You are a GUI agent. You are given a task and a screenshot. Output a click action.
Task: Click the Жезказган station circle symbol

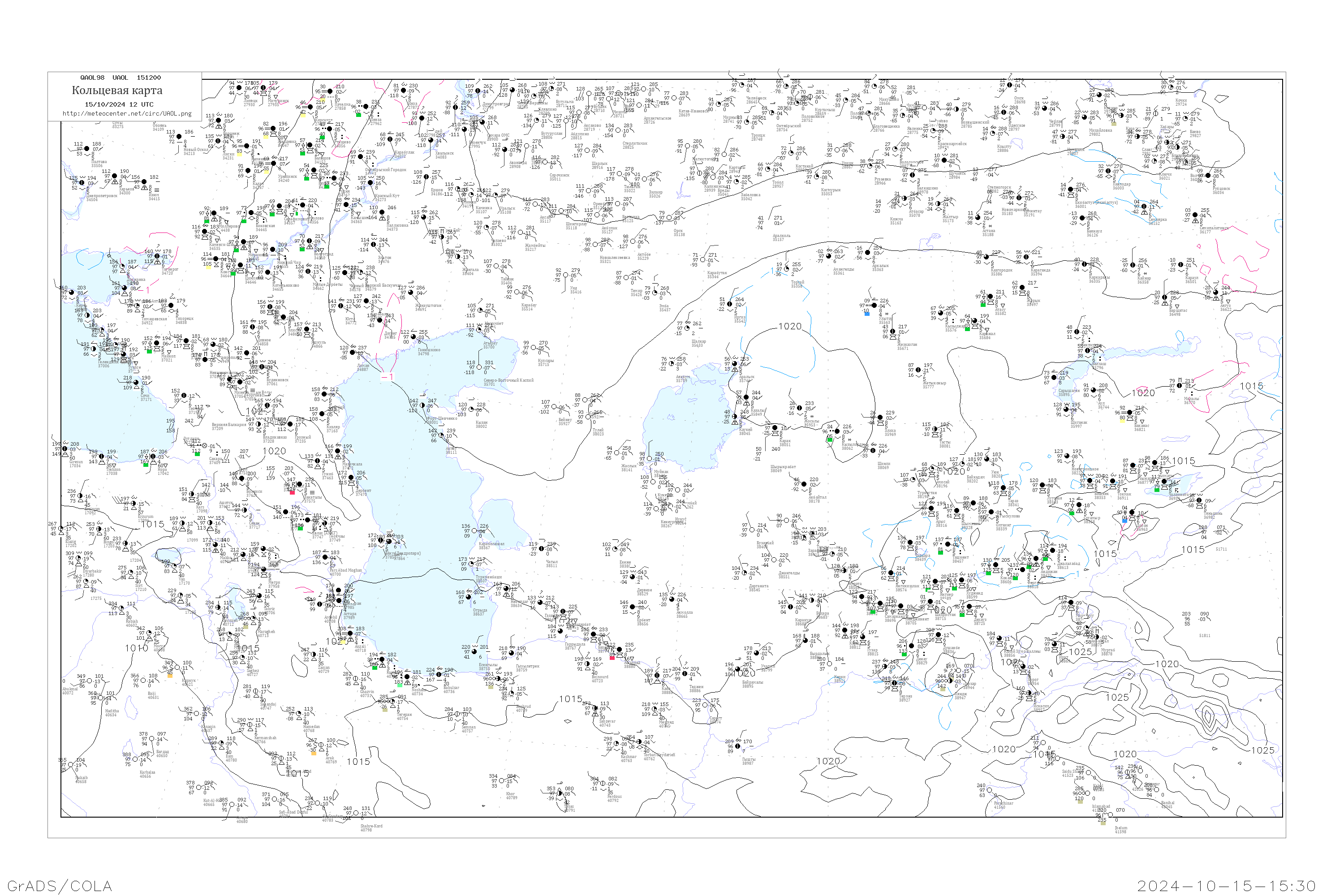point(892,332)
